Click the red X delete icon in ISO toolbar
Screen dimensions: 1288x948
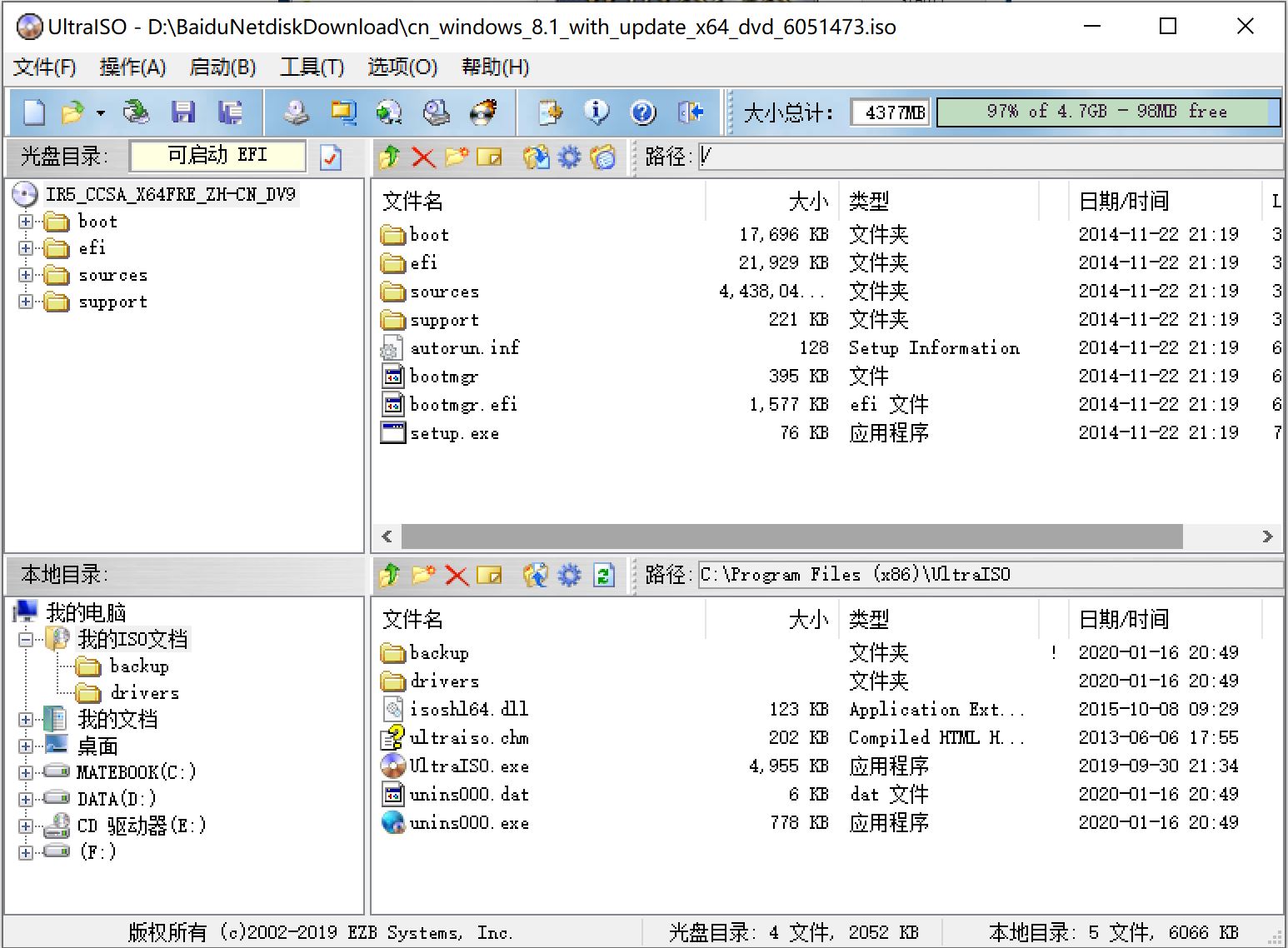point(423,157)
